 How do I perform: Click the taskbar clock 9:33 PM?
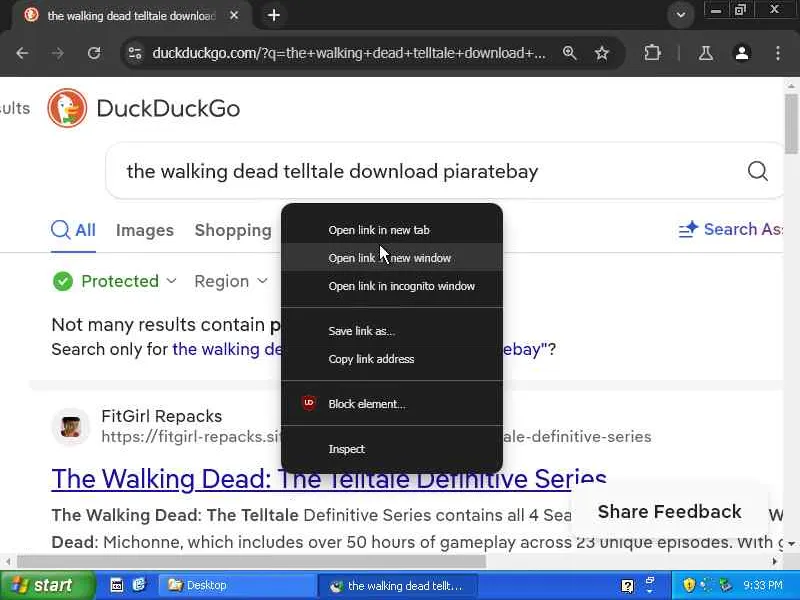pyautogui.click(x=762, y=585)
